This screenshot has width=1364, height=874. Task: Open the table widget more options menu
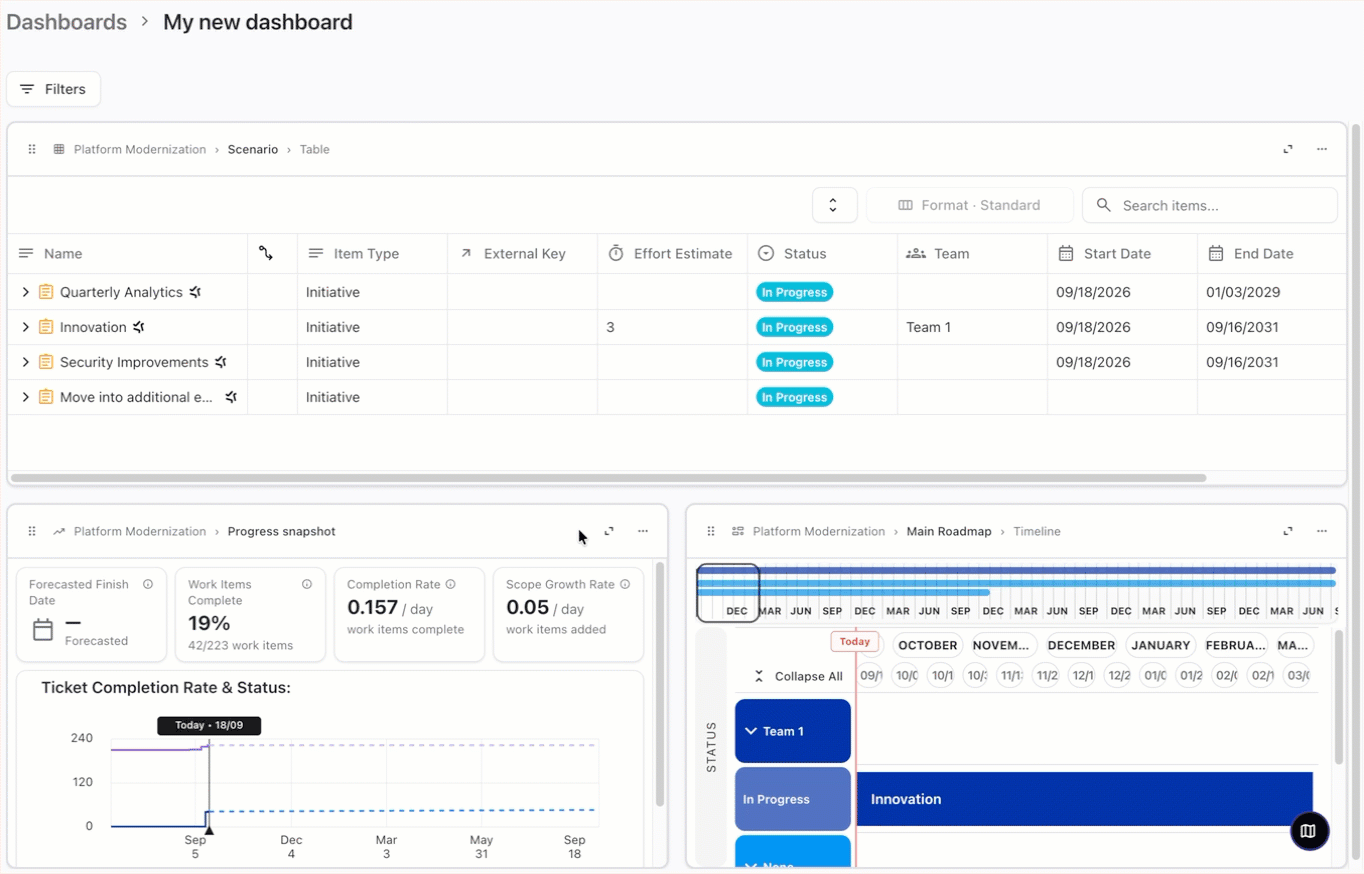click(1322, 149)
